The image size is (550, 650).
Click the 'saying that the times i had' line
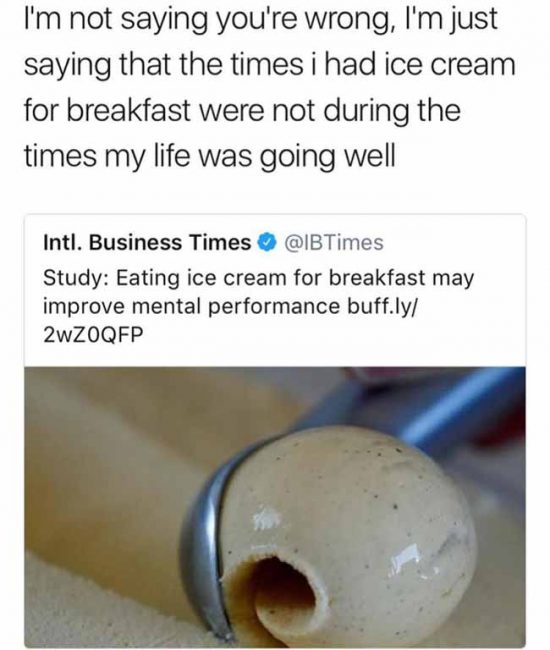(270, 65)
